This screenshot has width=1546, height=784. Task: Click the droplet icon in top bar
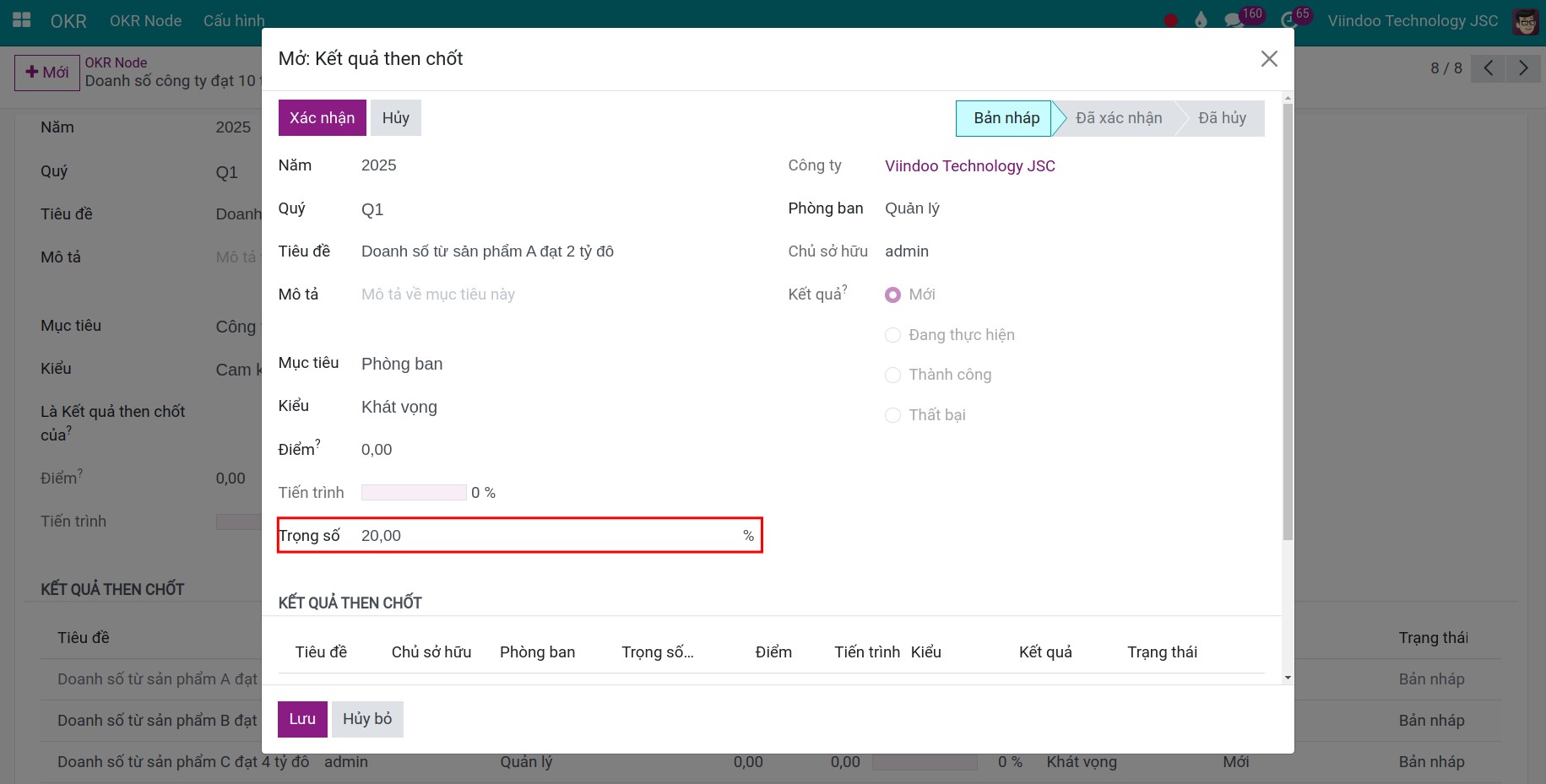click(1201, 20)
